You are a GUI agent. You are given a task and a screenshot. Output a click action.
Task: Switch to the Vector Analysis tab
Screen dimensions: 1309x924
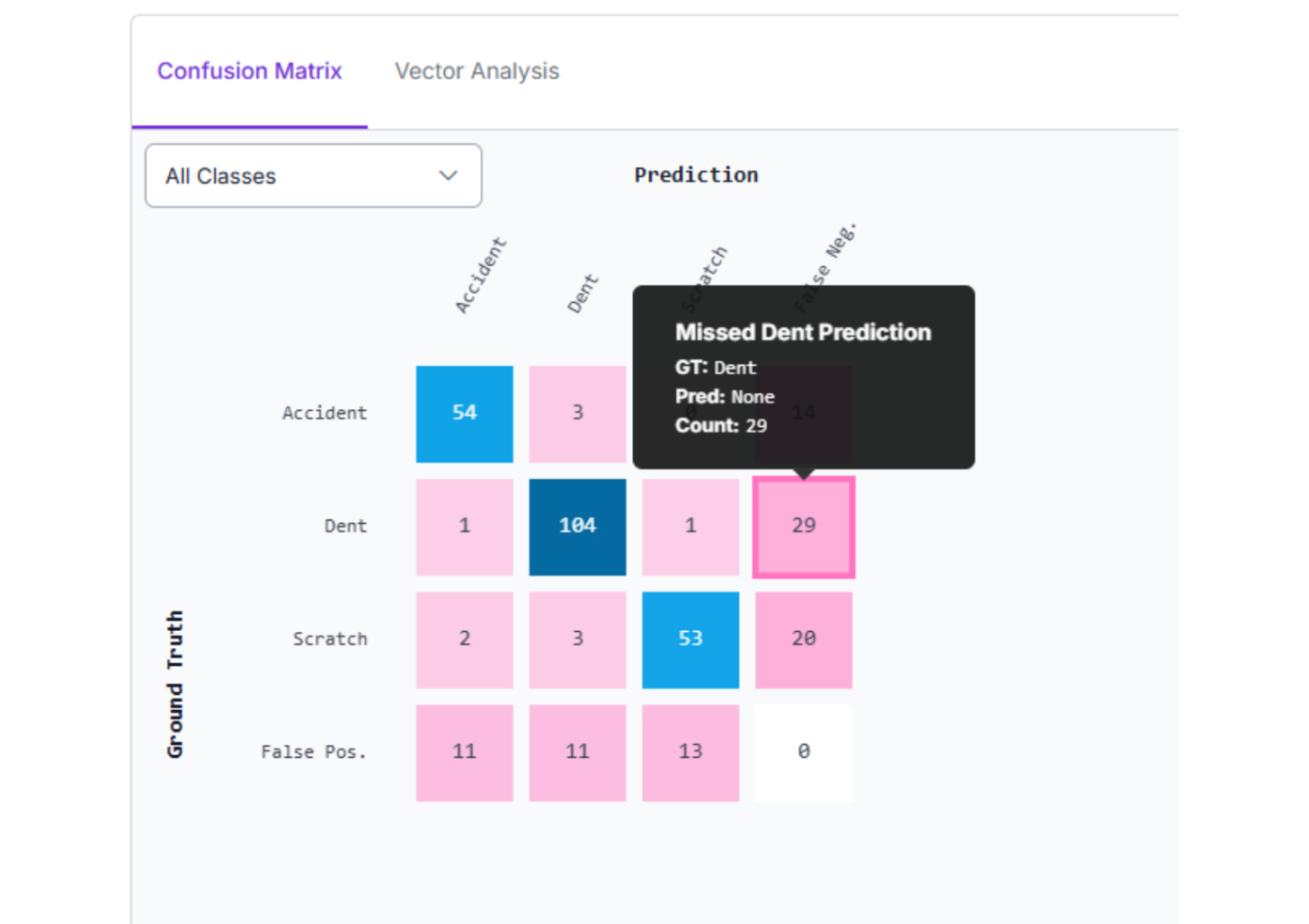(476, 71)
